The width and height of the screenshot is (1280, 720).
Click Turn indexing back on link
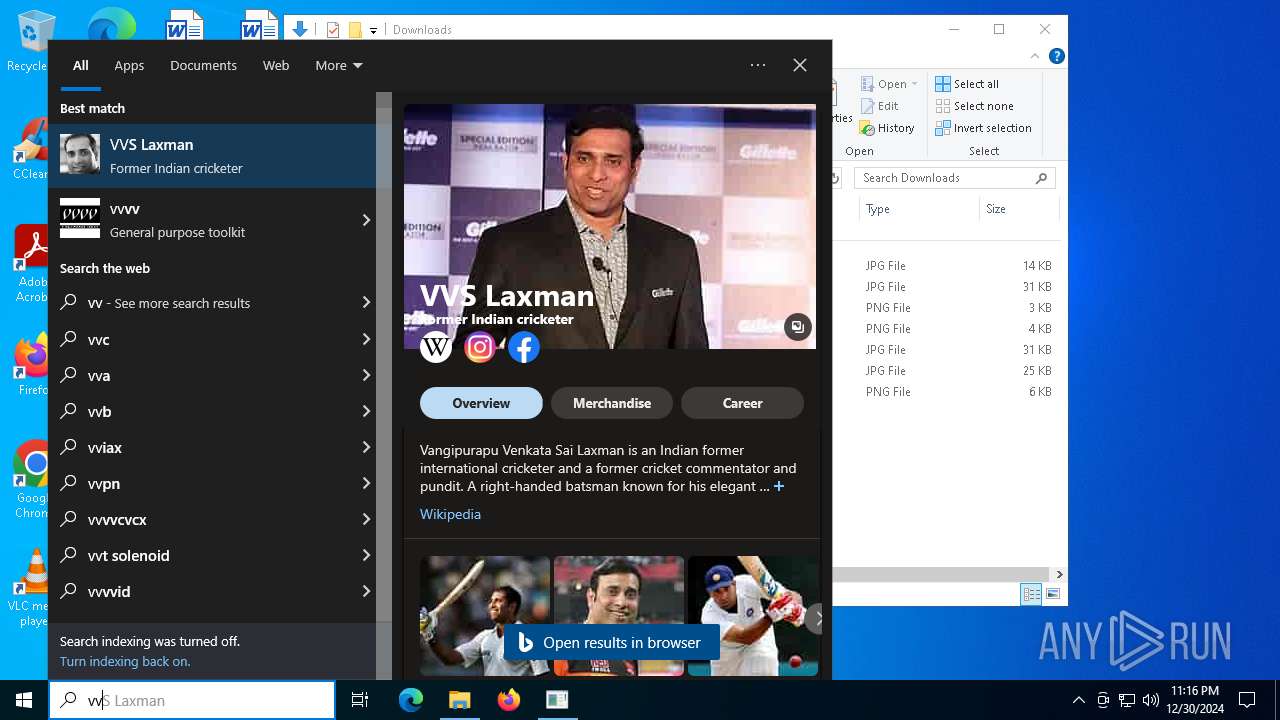[x=125, y=661]
